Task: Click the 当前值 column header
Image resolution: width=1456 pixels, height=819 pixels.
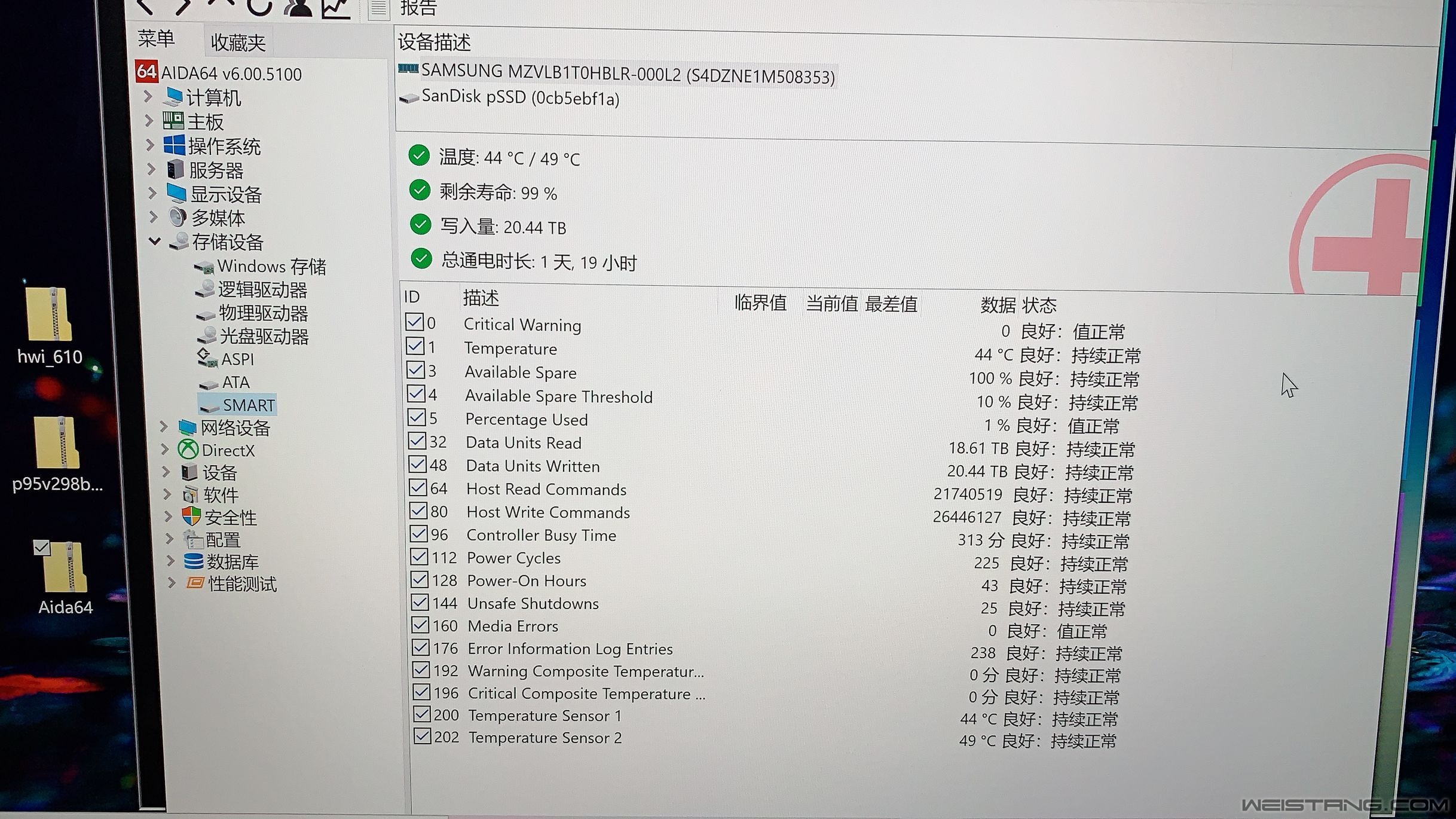Action: tap(831, 303)
